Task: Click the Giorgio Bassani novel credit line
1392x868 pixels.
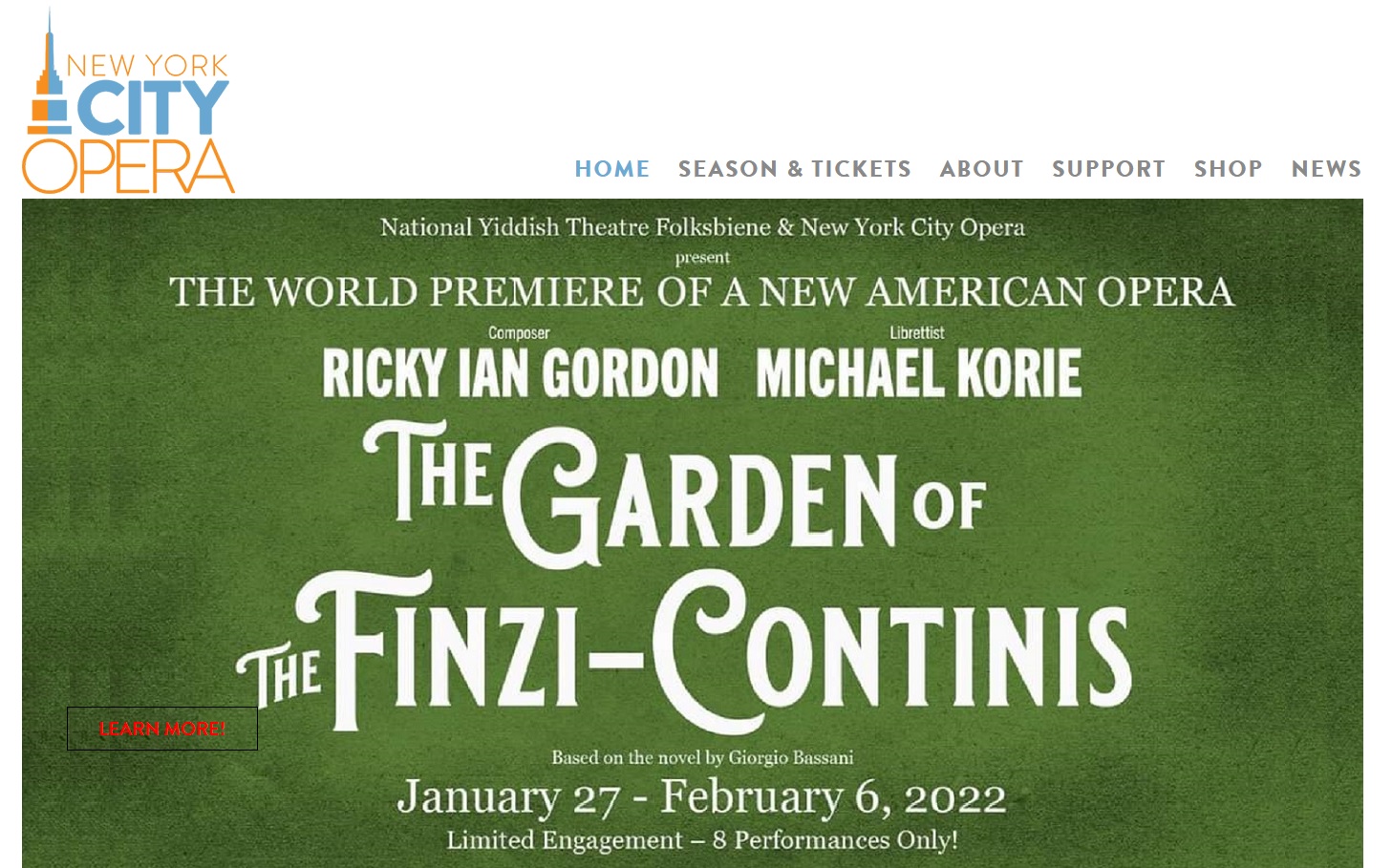Action: (x=702, y=758)
